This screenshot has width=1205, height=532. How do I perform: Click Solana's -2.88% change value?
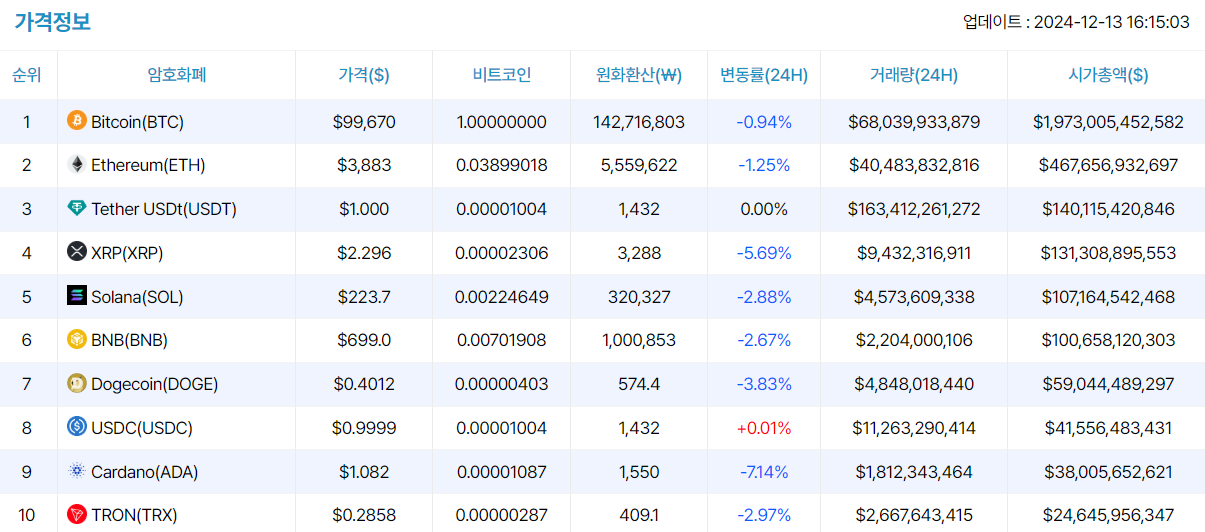tap(764, 297)
